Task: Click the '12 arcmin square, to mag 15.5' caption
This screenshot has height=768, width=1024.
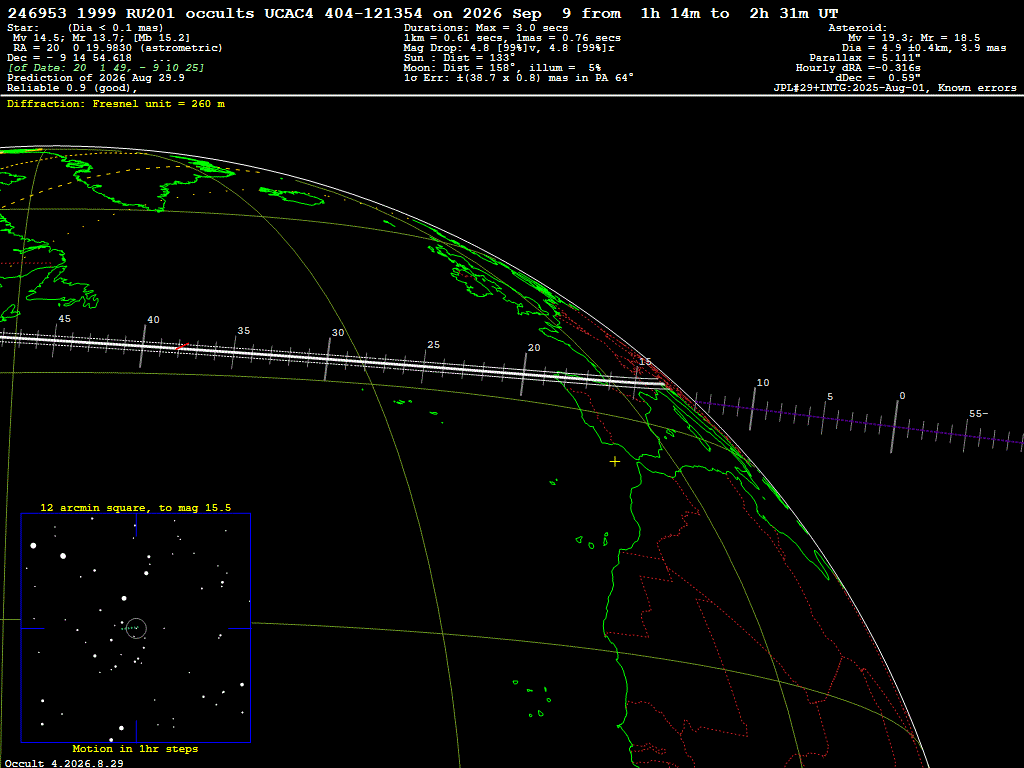Action: pyautogui.click(x=135, y=507)
